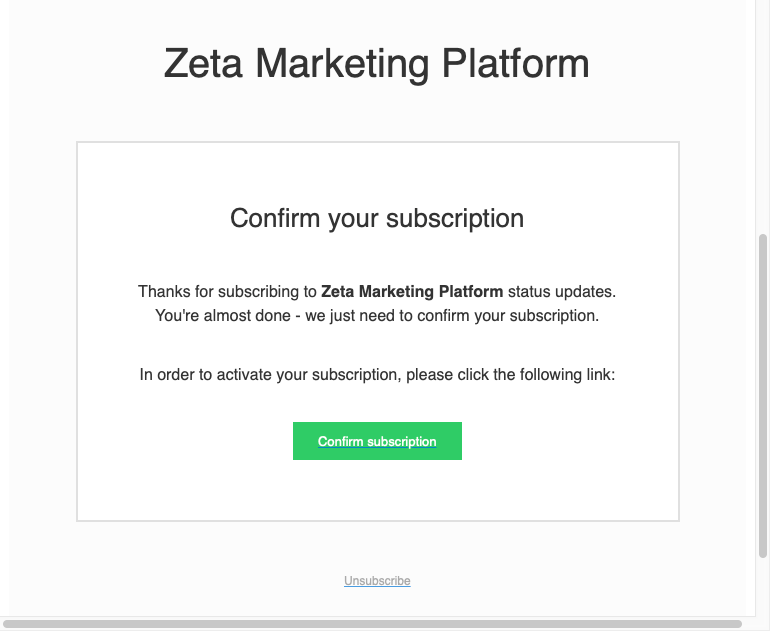
Task: Click the vertical scrollbar thumb
Action: click(763, 395)
